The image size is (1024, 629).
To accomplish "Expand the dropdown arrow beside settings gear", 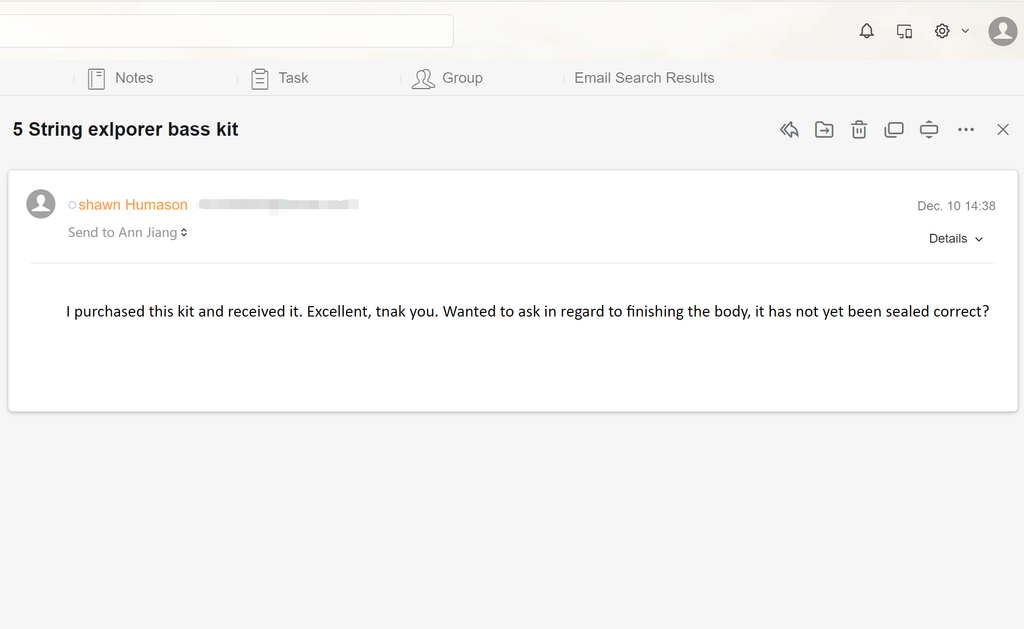I will coord(965,31).
